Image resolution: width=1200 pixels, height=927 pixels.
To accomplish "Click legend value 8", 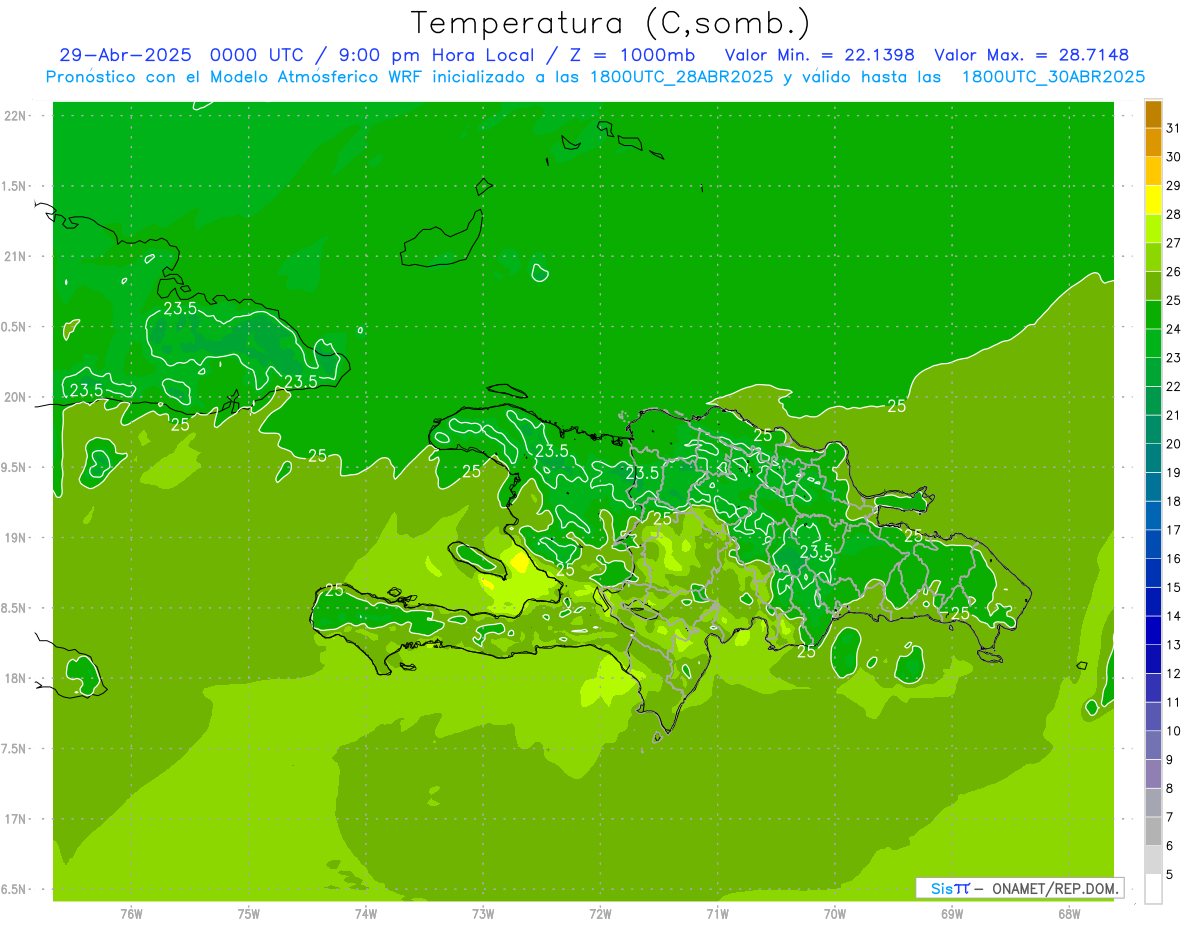I will pyautogui.click(x=1169, y=789).
